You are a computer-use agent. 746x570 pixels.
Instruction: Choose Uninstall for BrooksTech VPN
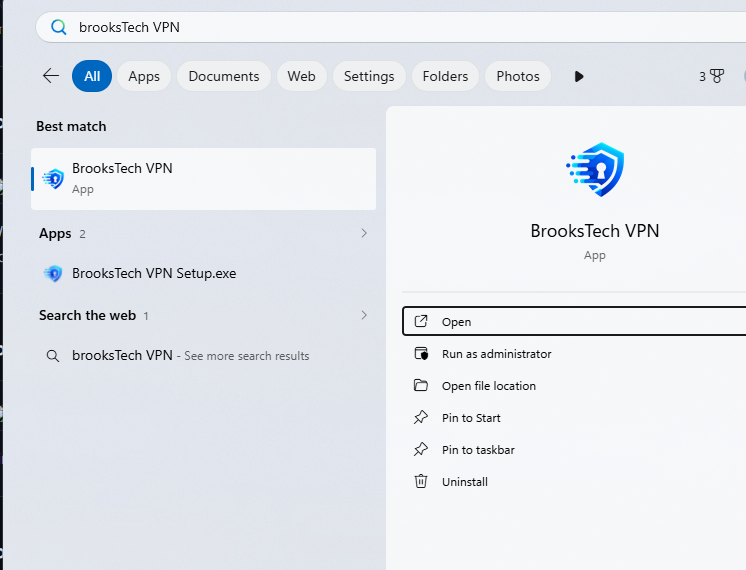click(x=574, y=482)
